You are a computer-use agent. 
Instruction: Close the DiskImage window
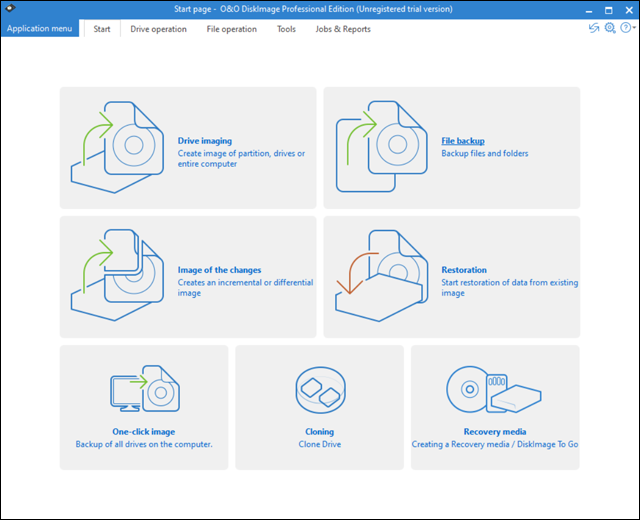(629, 10)
